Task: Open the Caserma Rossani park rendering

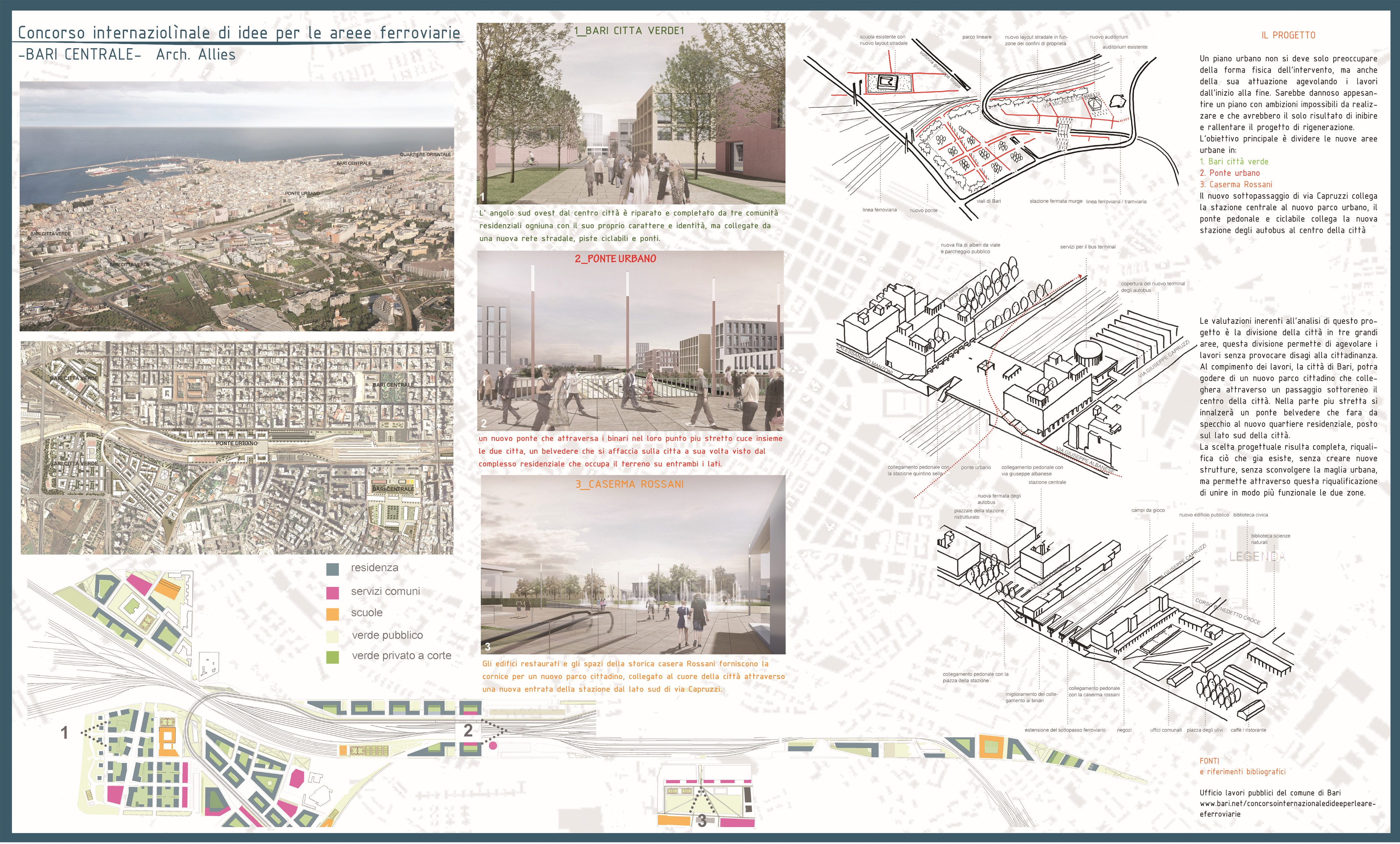Action: pos(633,565)
